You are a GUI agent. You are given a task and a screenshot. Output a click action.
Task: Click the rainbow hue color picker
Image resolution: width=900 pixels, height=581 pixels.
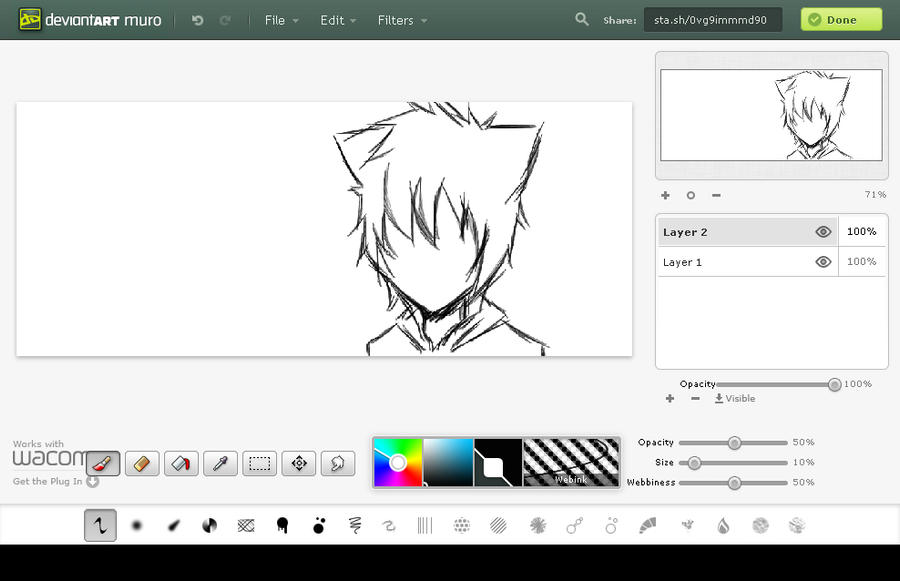(x=398, y=462)
